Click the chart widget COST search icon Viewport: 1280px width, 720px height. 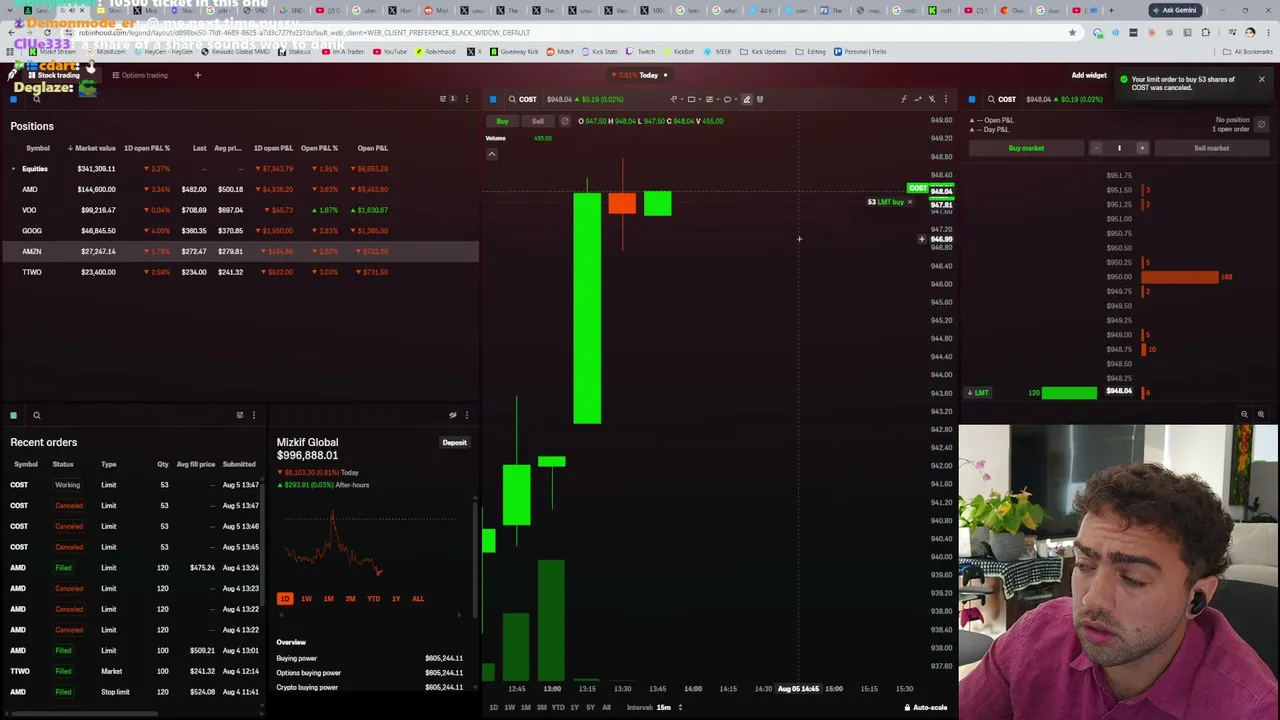point(512,99)
